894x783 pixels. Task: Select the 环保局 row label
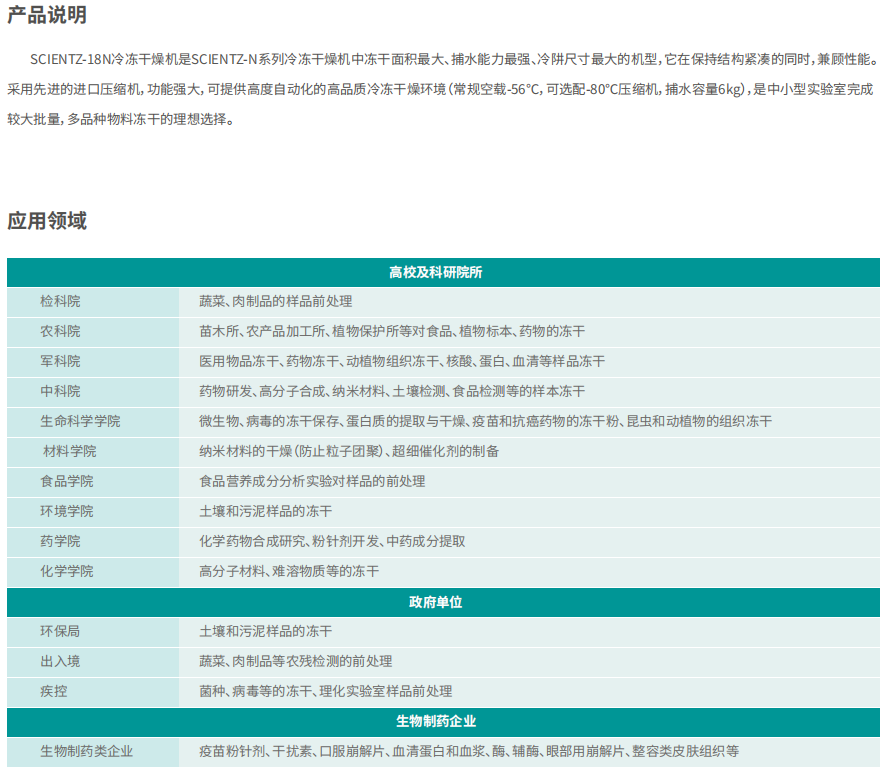tap(61, 631)
